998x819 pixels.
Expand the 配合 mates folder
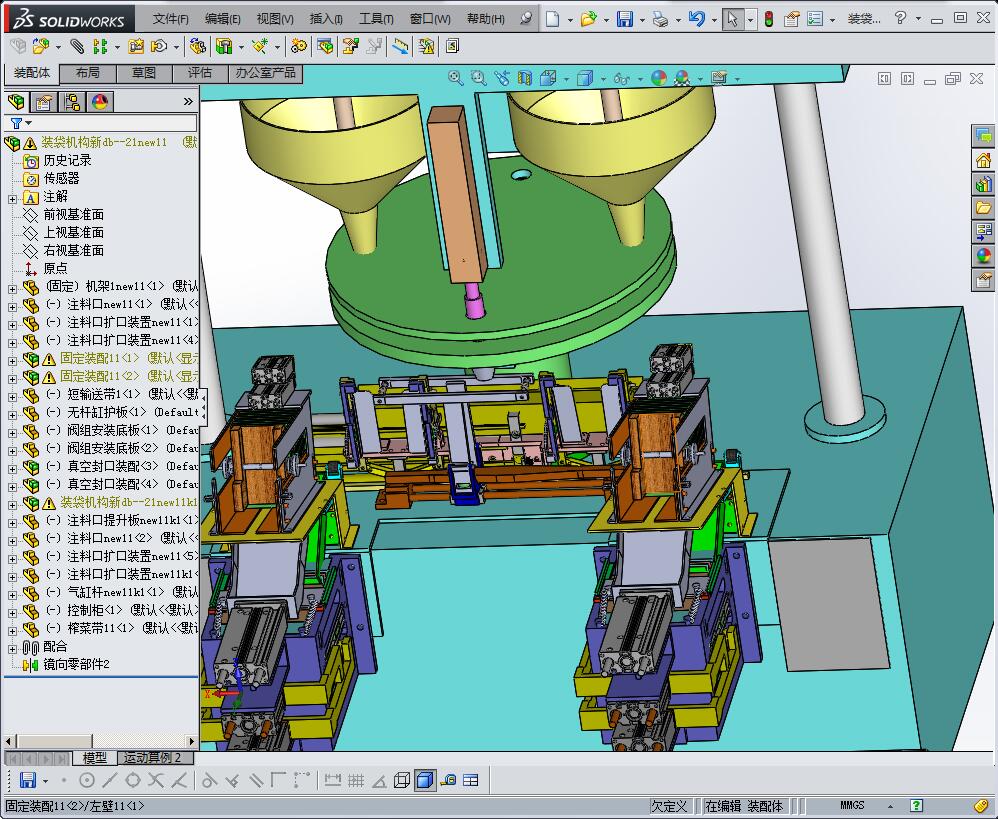click(x=12, y=649)
